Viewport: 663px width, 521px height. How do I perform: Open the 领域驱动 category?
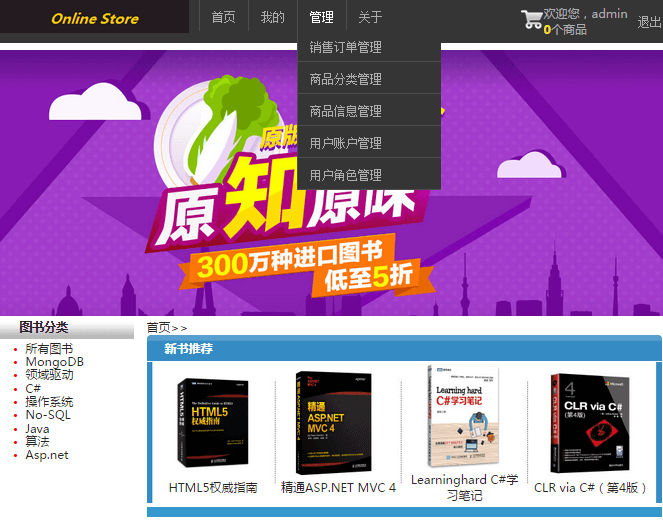click(x=49, y=375)
